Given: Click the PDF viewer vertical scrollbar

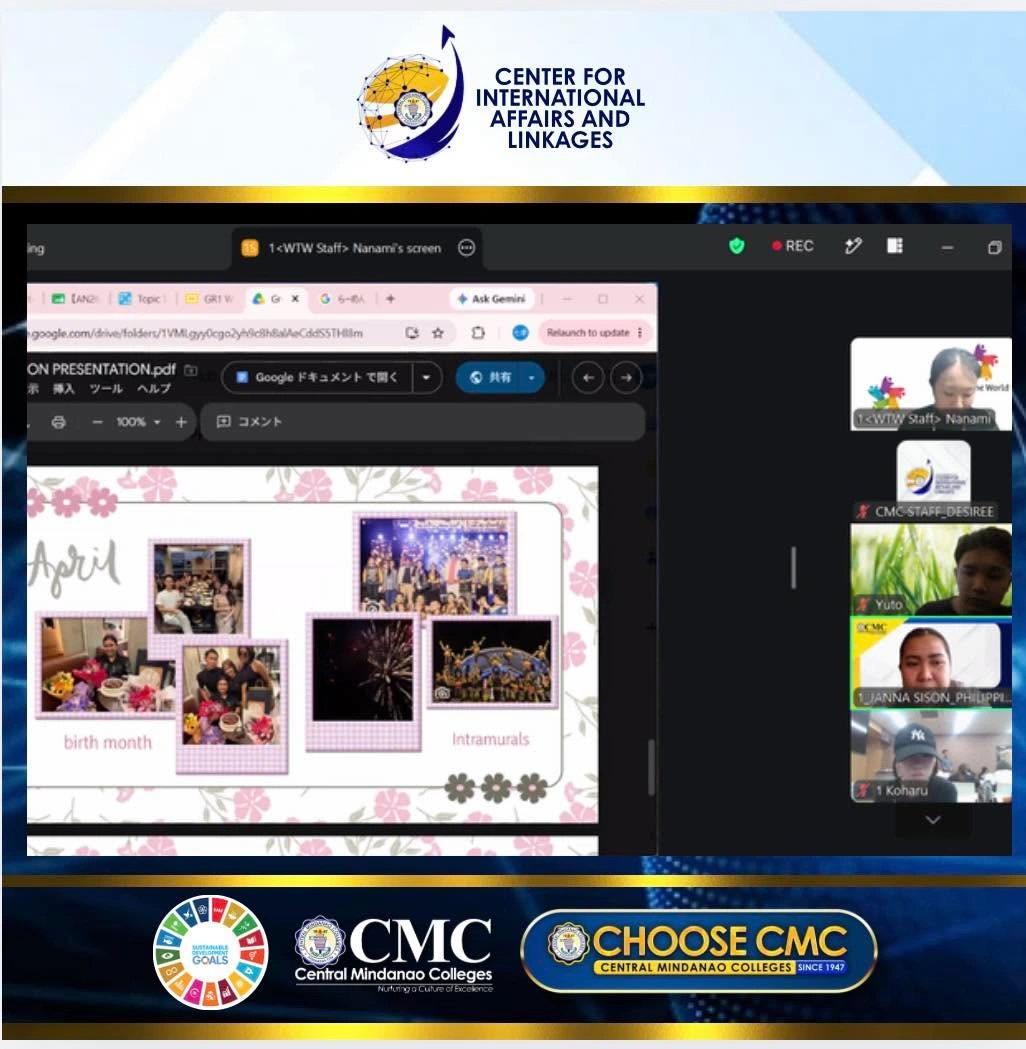Looking at the screenshot, I should point(651,767).
